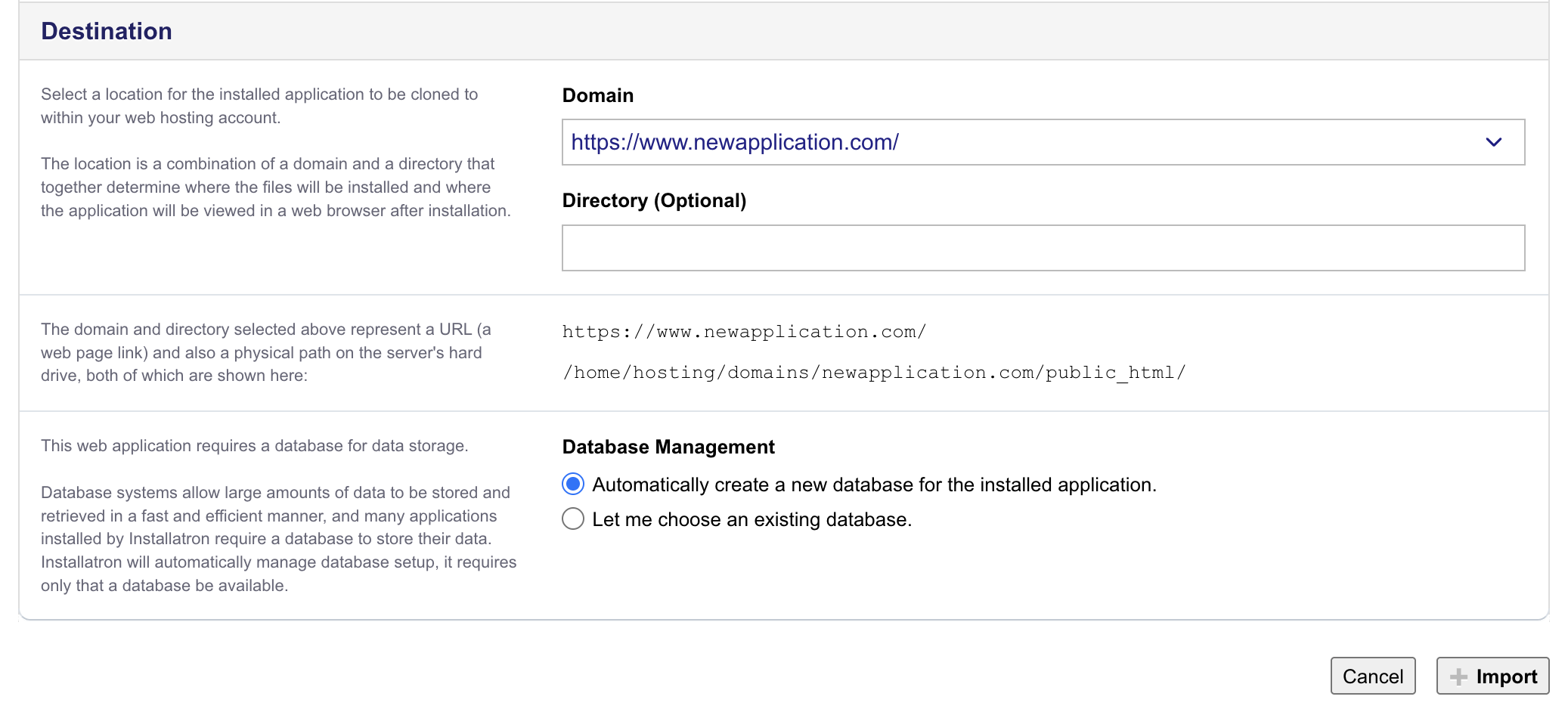Image resolution: width=1568 pixels, height=712 pixels.
Task: Click the Database Management heading
Action: click(x=668, y=447)
